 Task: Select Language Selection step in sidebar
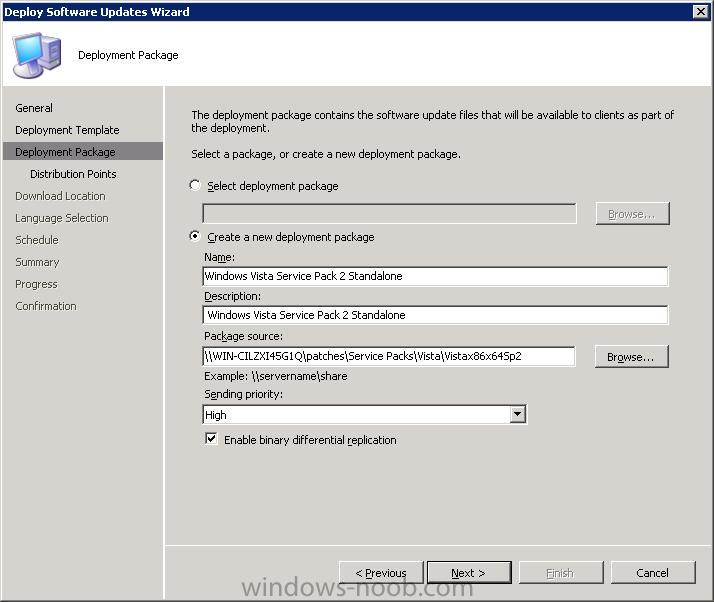pos(61,218)
